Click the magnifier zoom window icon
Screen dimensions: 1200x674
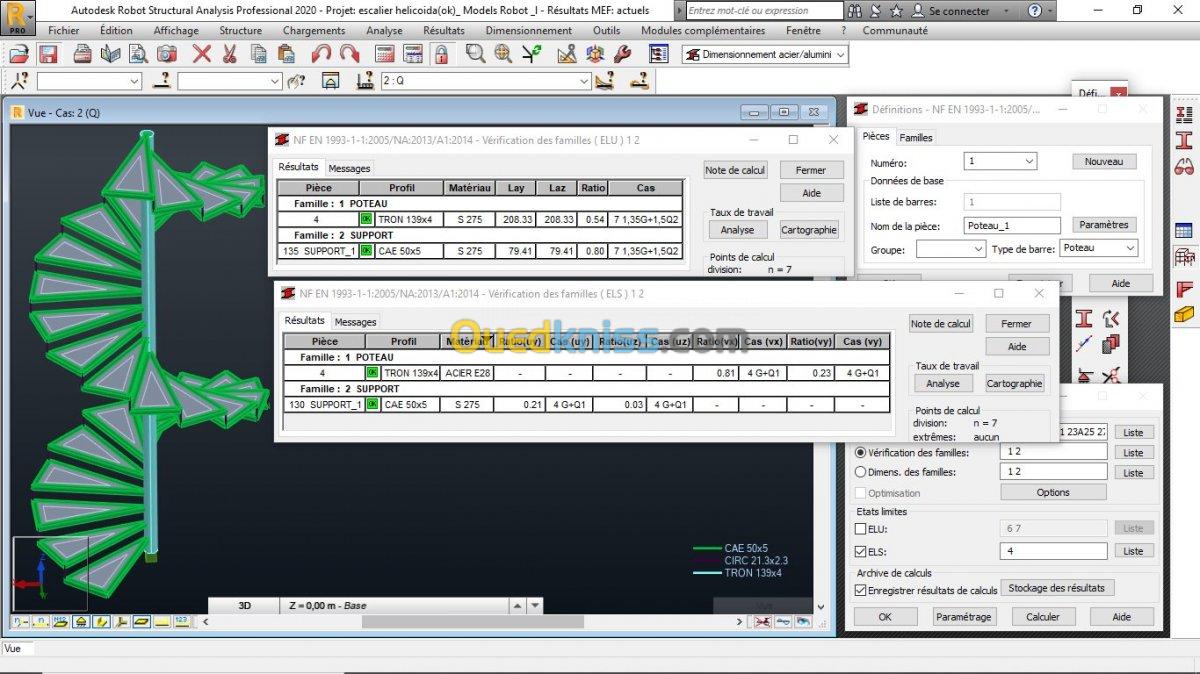(x=475, y=54)
